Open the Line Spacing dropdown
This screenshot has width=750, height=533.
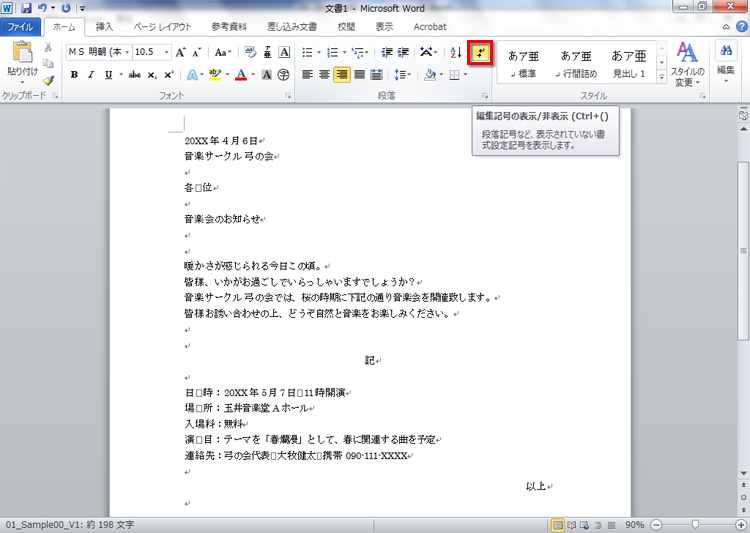402,75
